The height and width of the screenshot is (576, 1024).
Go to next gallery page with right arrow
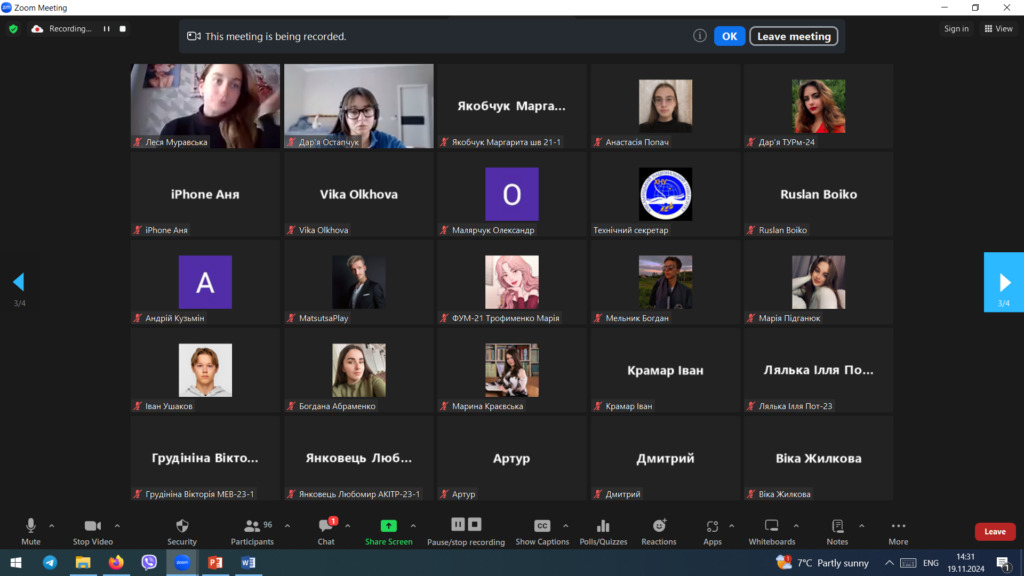pyautogui.click(x=1003, y=282)
